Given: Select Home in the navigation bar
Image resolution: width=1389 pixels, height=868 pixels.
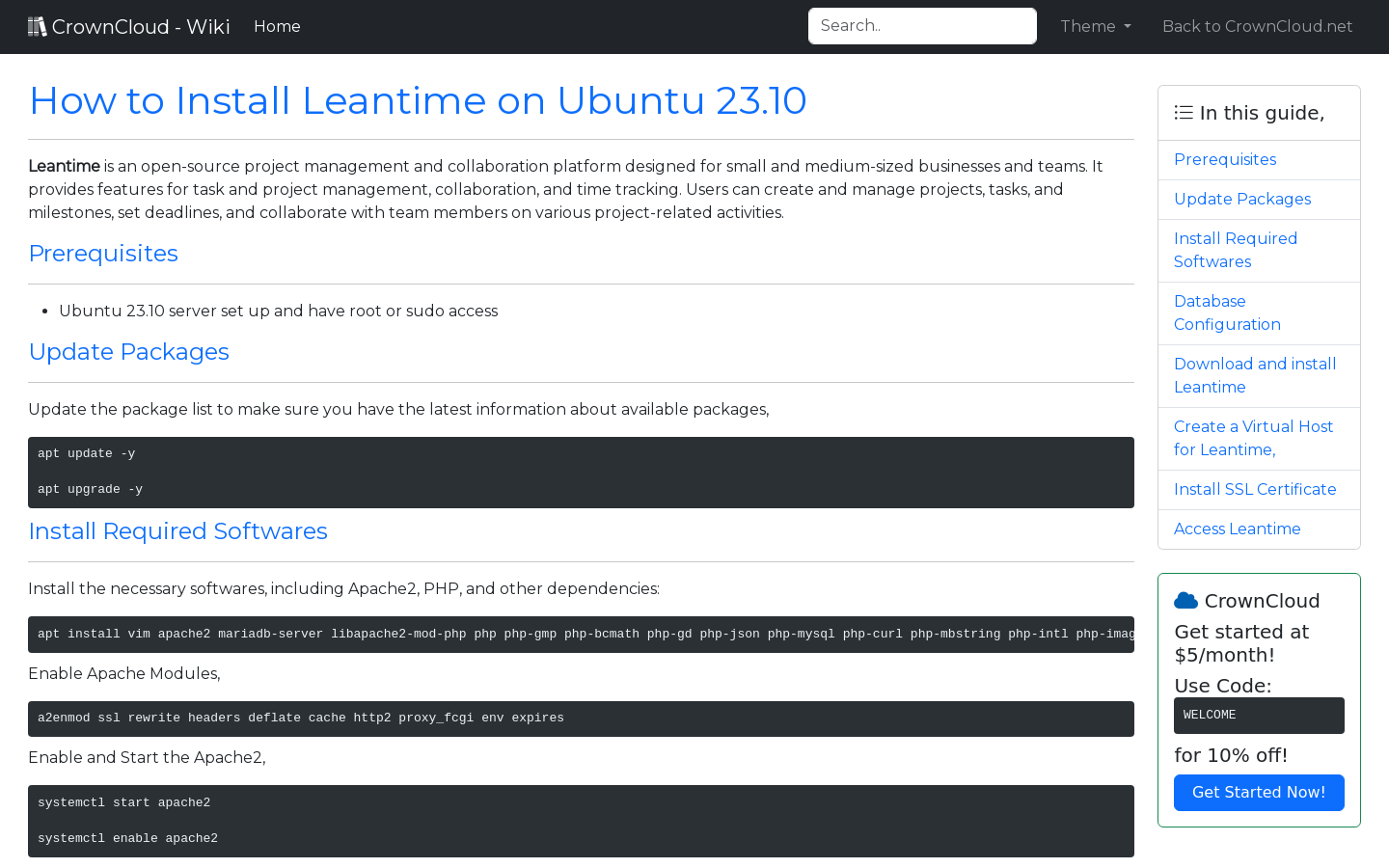Looking at the screenshot, I should coord(277,26).
